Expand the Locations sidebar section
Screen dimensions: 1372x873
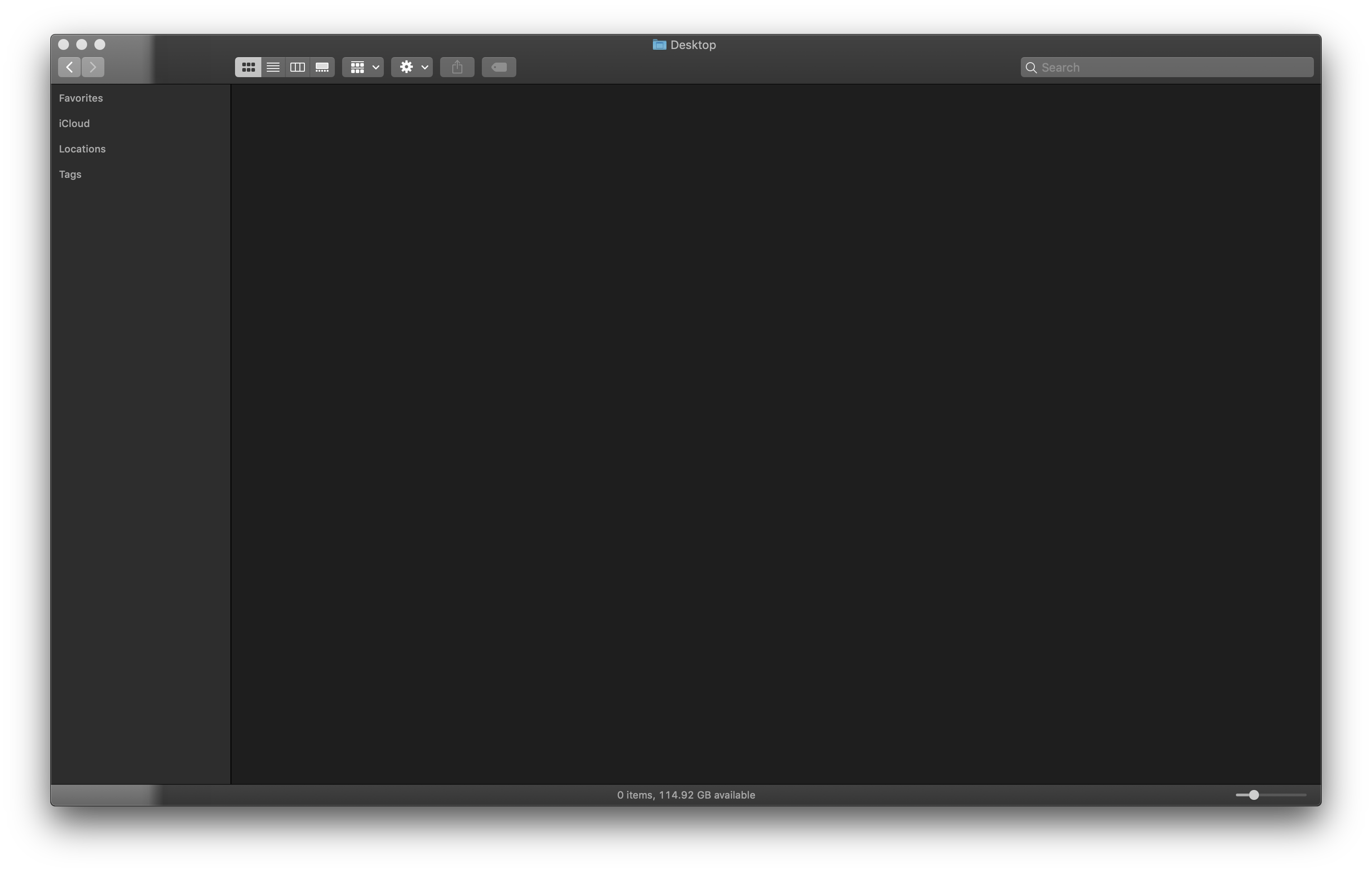(82, 149)
